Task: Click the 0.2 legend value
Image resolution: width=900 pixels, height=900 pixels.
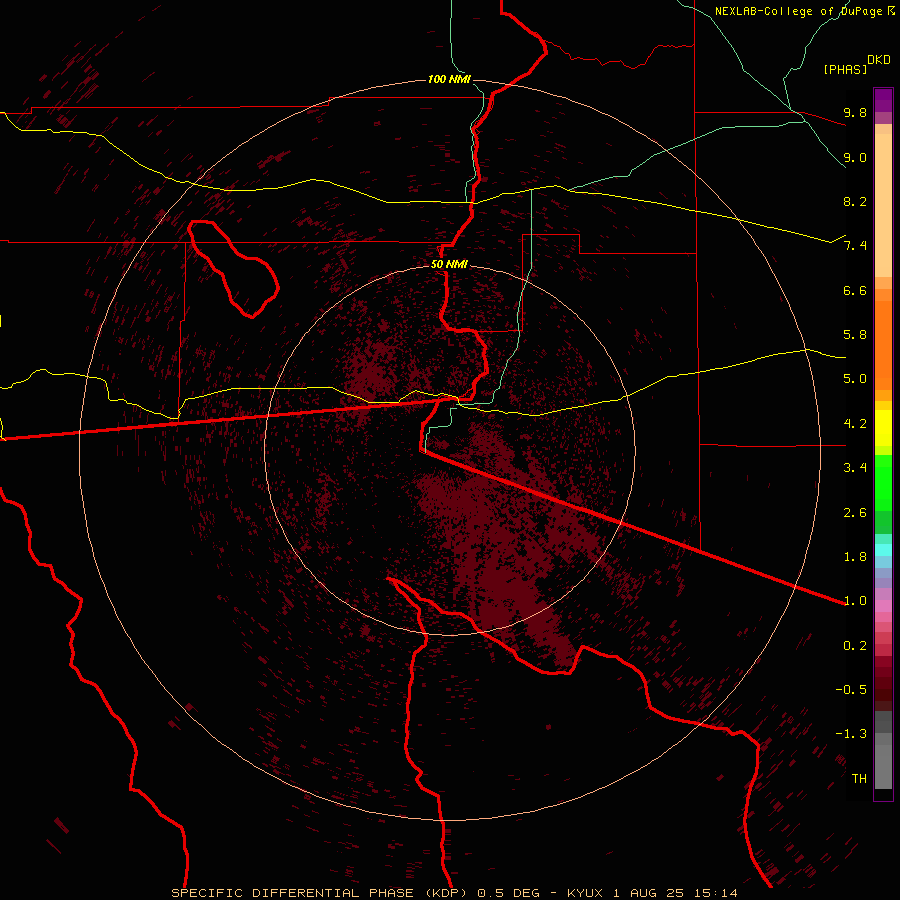Action: click(855, 646)
